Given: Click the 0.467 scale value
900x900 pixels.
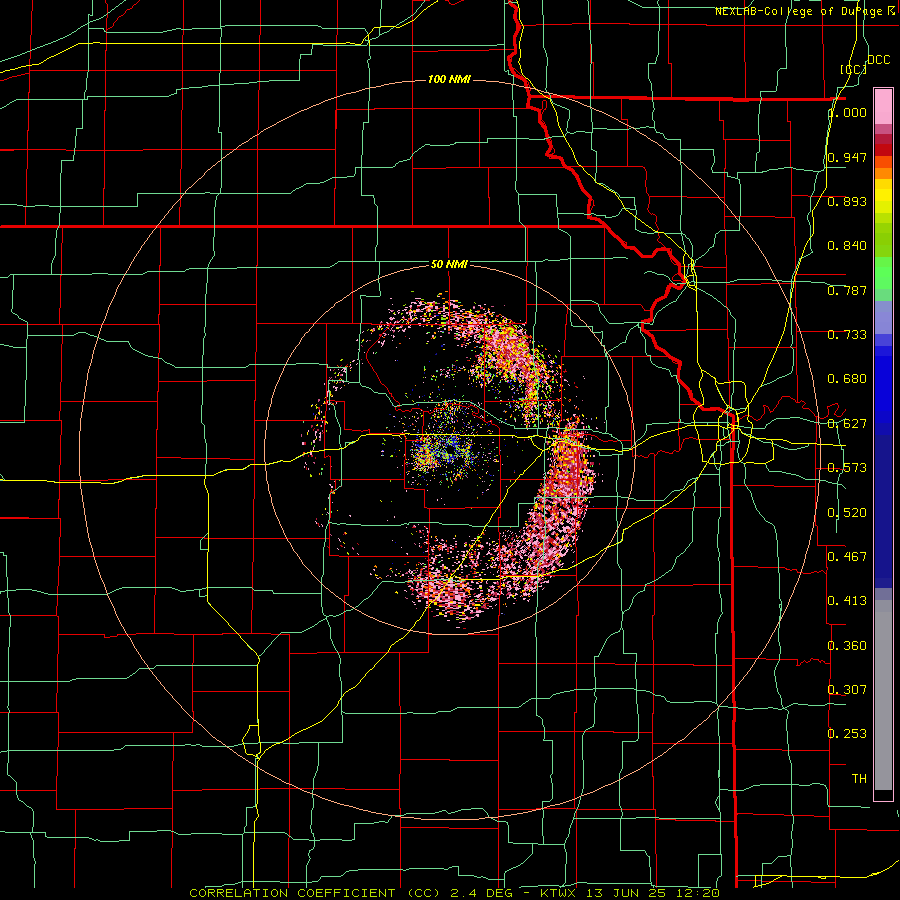Looking at the screenshot, I should [847, 556].
